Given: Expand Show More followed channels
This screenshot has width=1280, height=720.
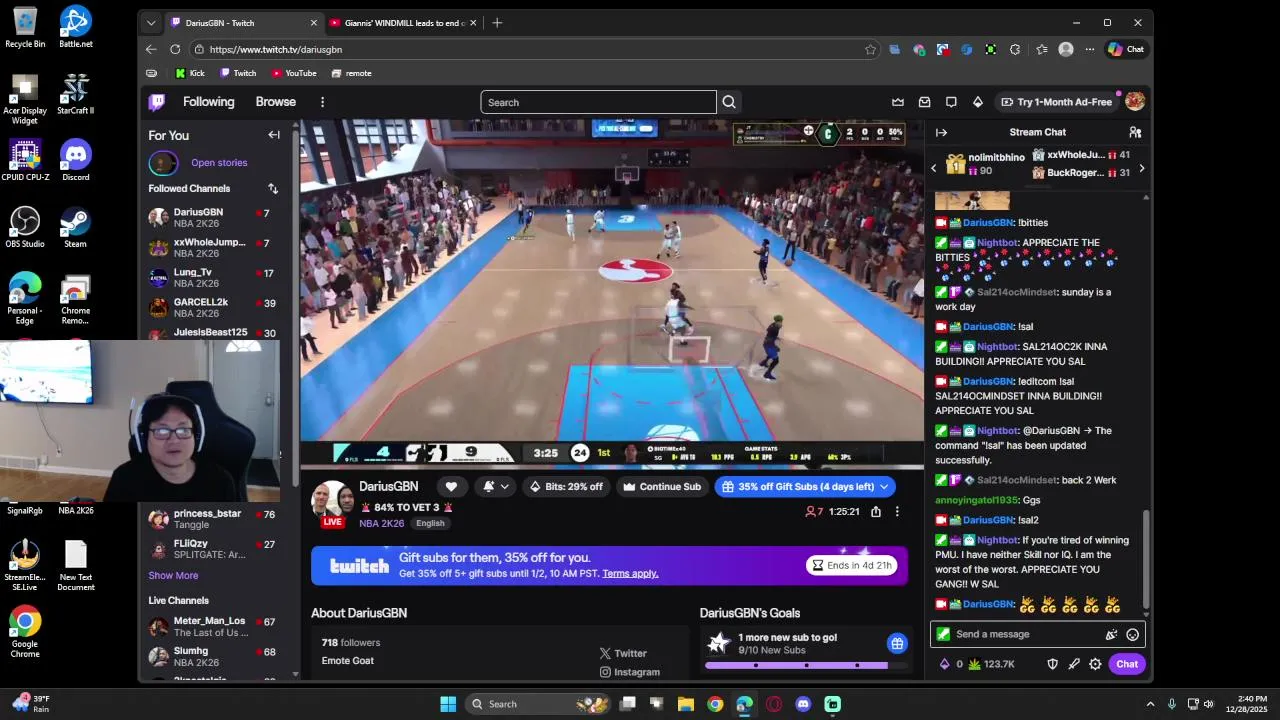Looking at the screenshot, I should (173, 575).
